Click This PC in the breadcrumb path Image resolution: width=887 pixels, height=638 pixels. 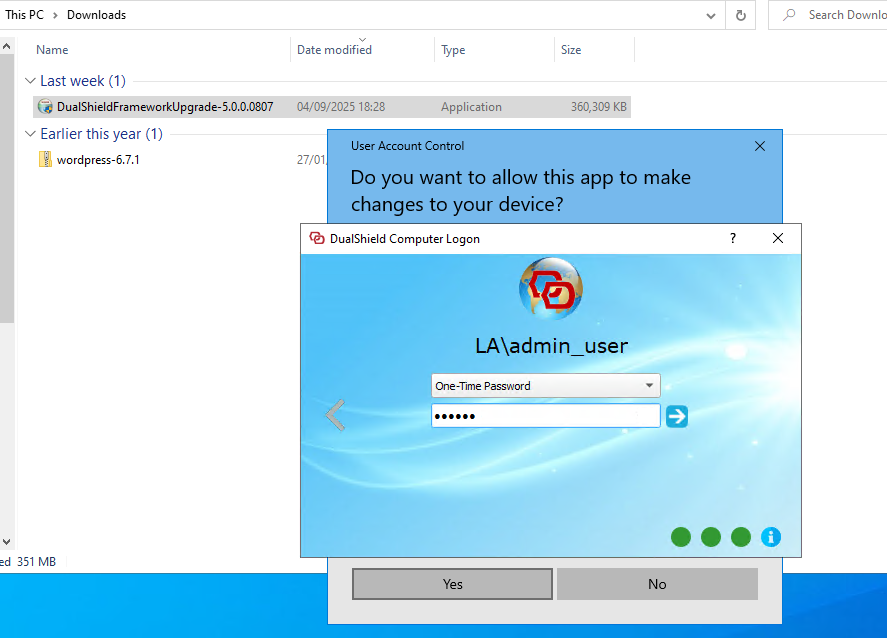coord(24,15)
